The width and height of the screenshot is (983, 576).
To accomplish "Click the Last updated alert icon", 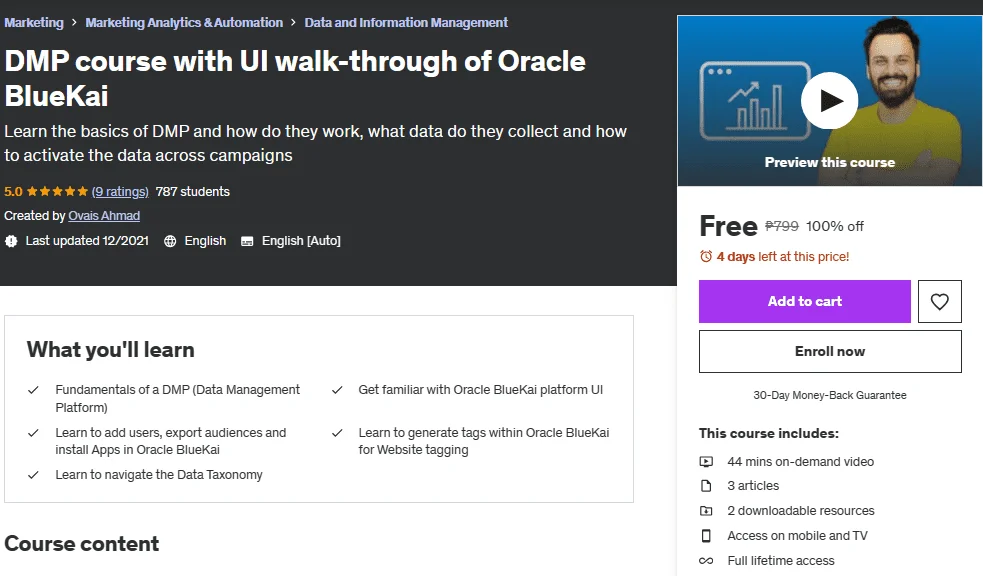I will [x=11, y=241].
